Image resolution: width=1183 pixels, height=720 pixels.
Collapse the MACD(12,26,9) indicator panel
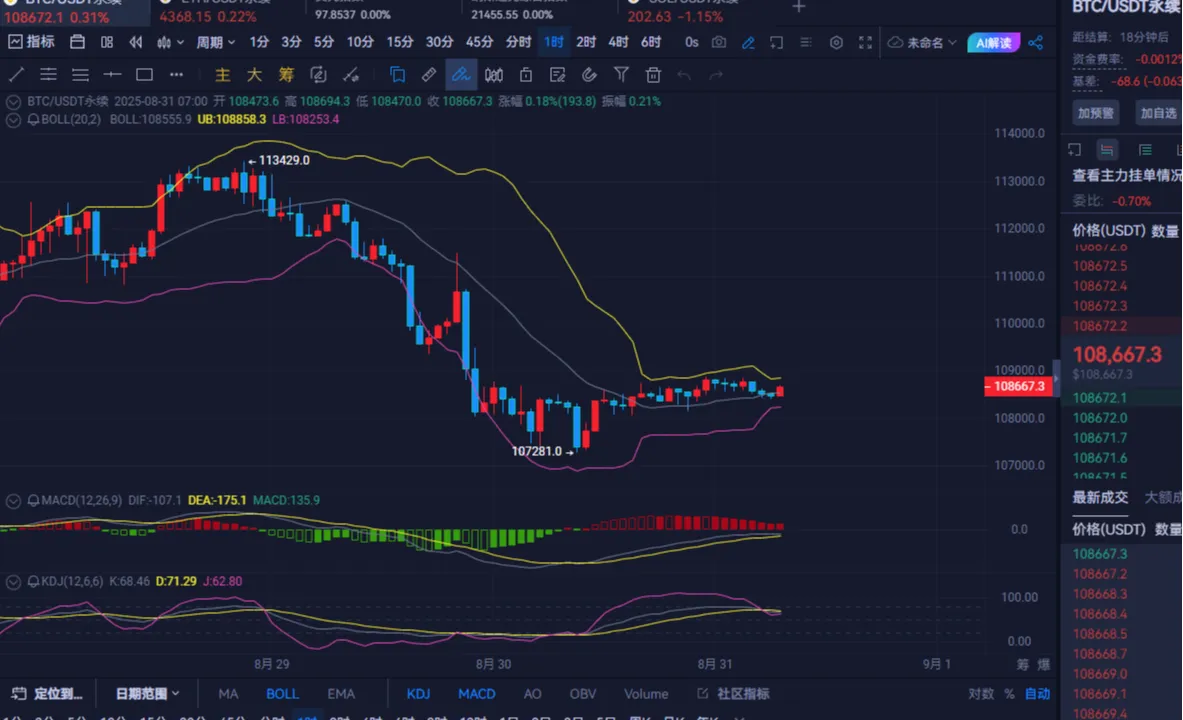pos(13,500)
